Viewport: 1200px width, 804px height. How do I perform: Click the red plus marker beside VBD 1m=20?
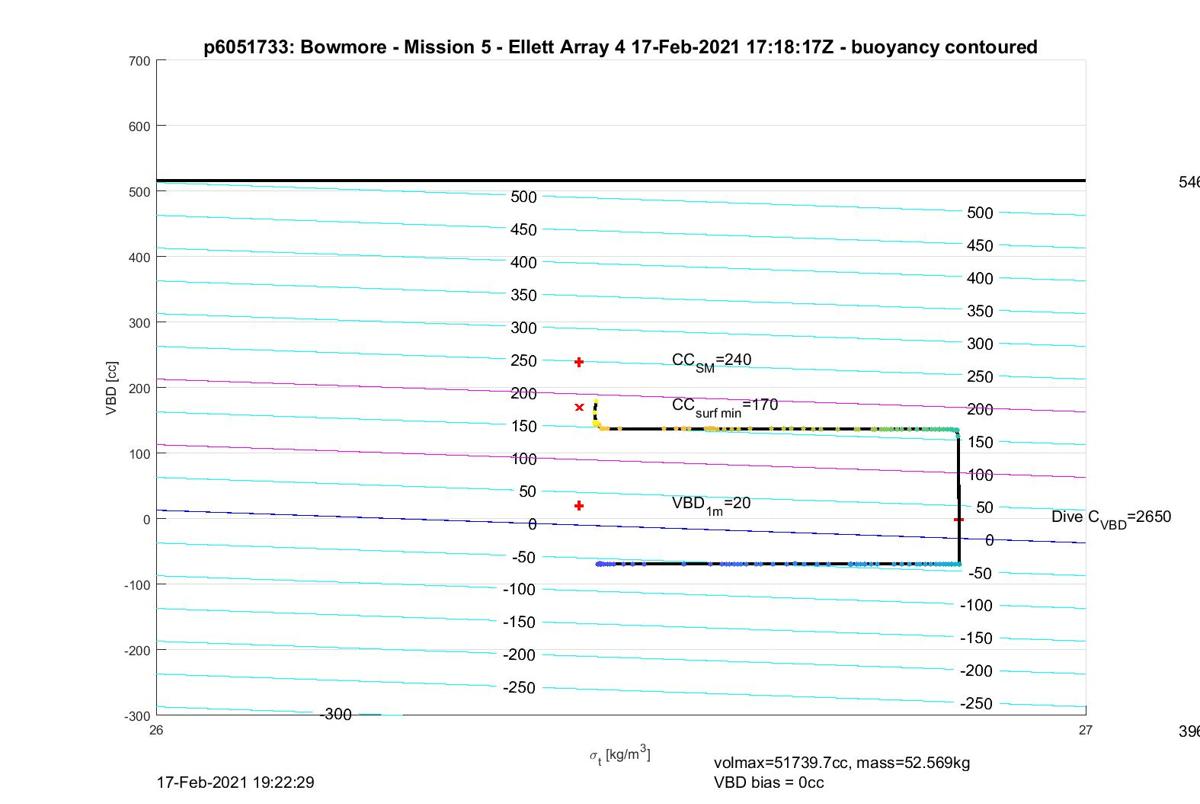[x=579, y=505]
